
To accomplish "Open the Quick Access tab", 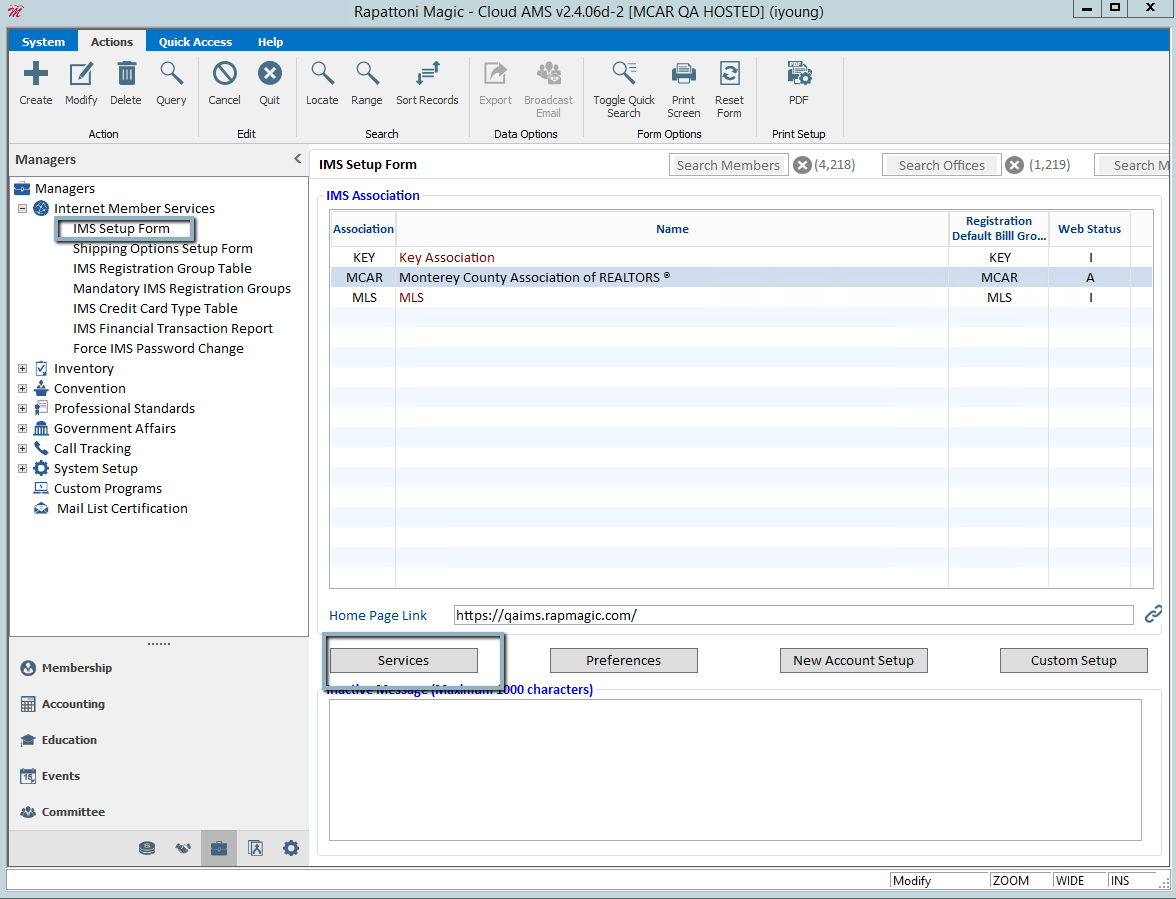I will tap(195, 42).
